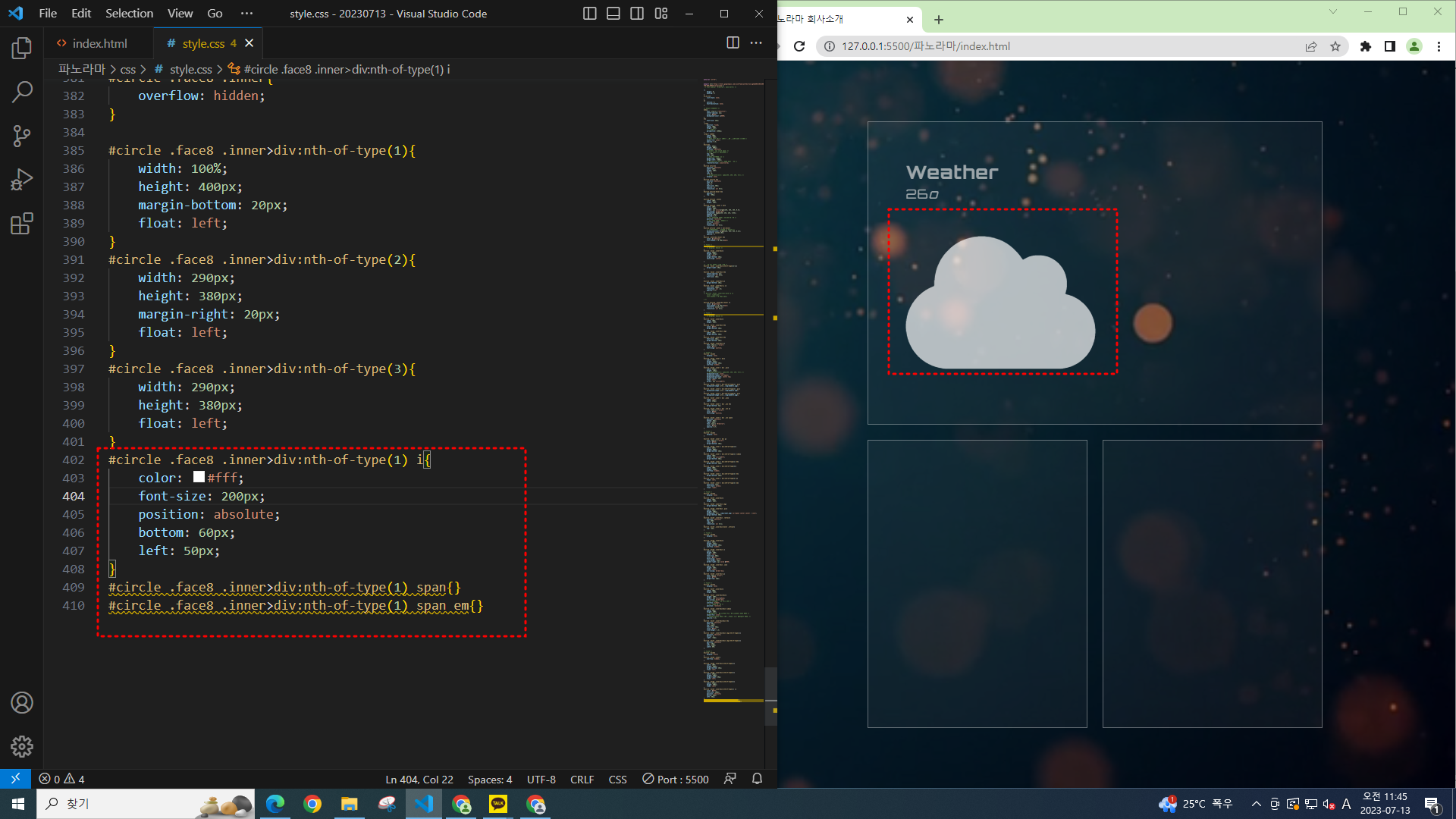Open Extensions view in activity bar
Viewport: 1456px width, 819px height.
click(x=22, y=224)
